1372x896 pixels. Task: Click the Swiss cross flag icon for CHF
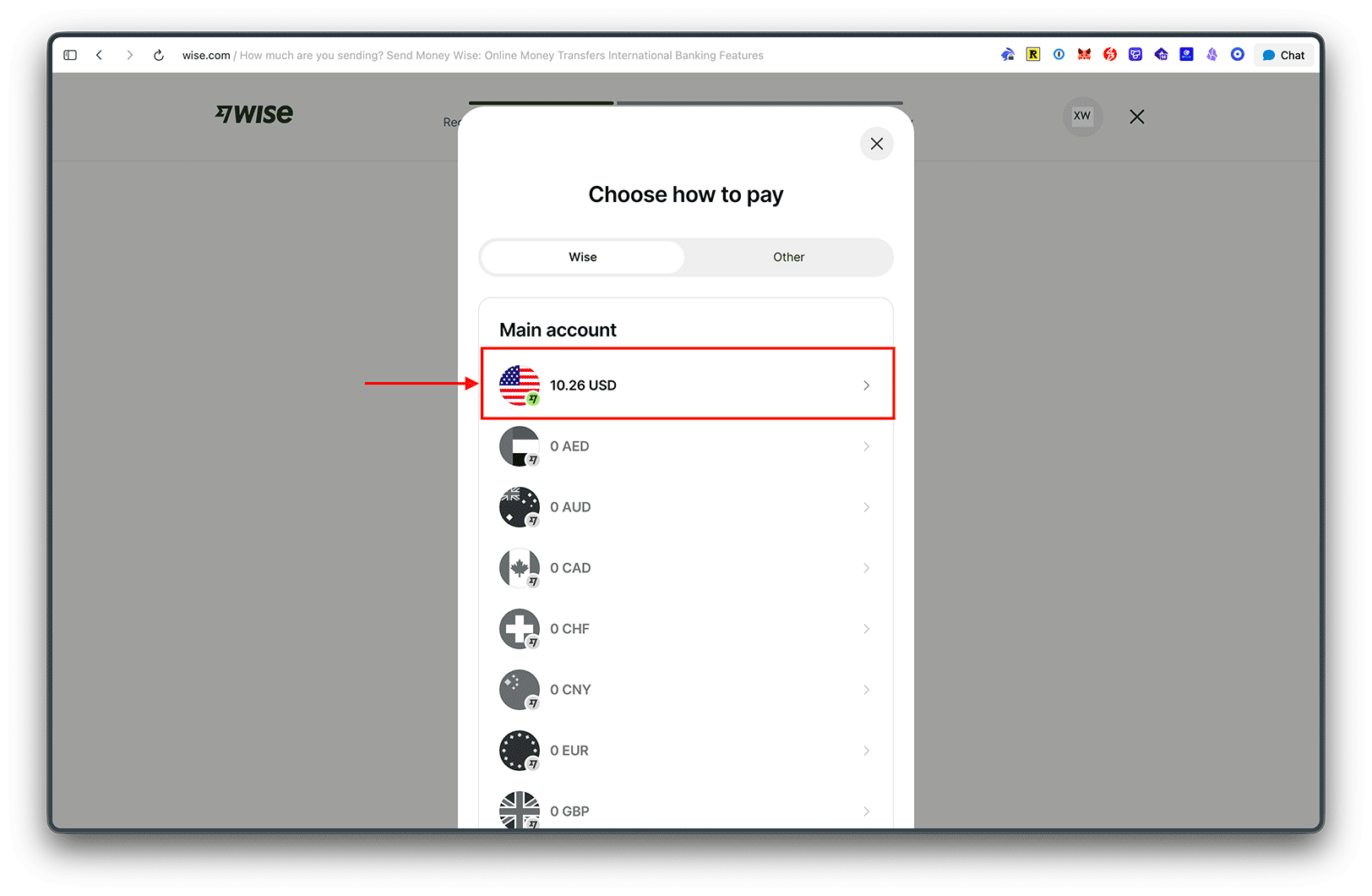tap(520, 629)
